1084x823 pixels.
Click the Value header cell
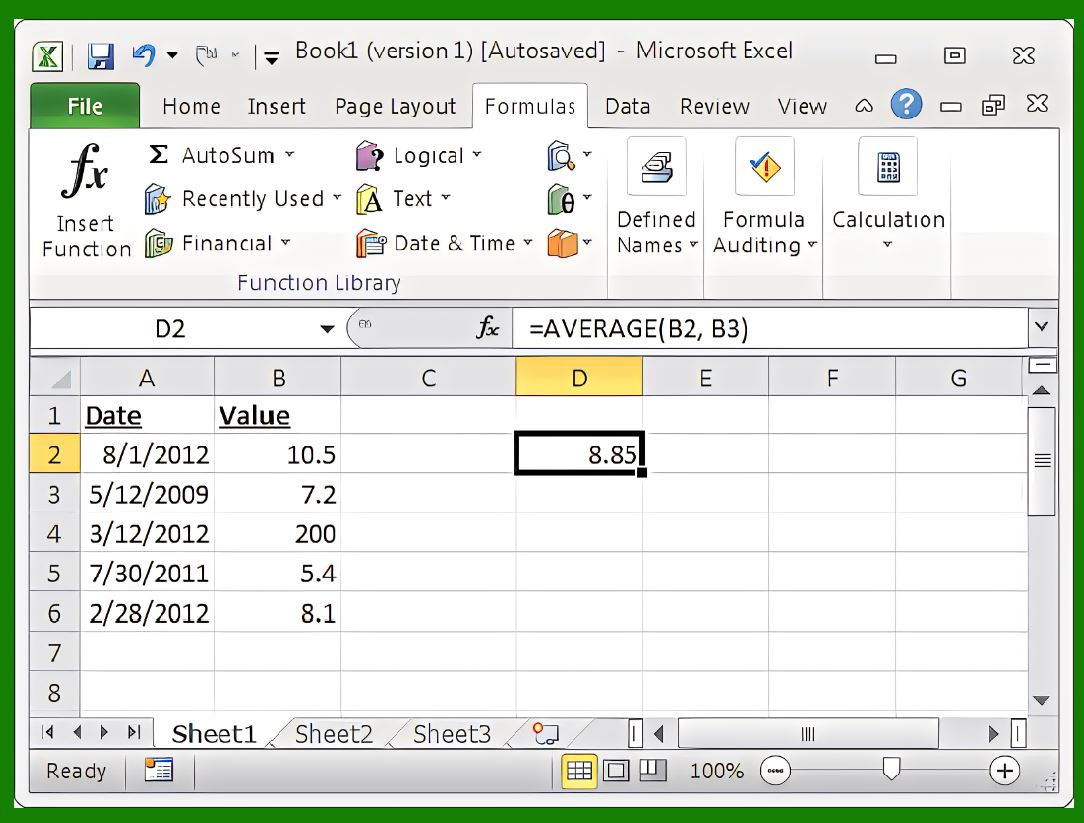click(277, 415)
